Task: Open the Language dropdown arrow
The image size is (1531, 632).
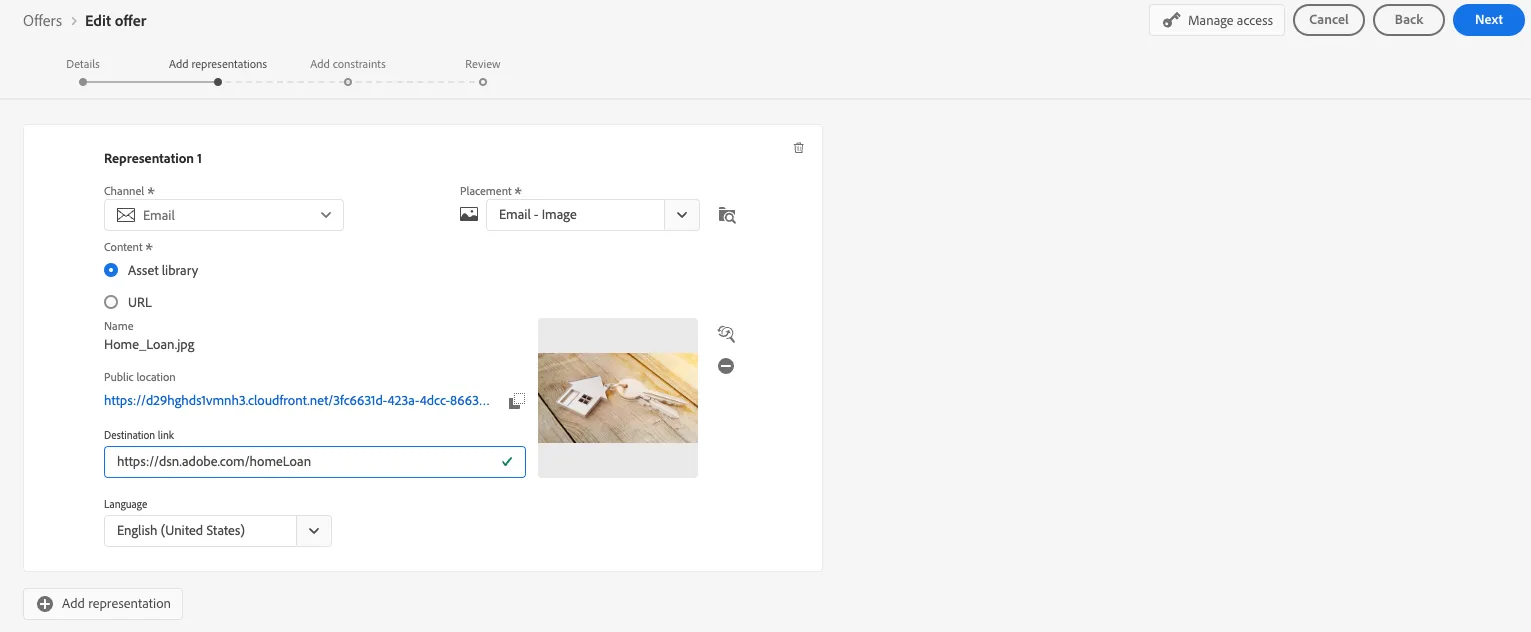Action: tap(314, 531)
